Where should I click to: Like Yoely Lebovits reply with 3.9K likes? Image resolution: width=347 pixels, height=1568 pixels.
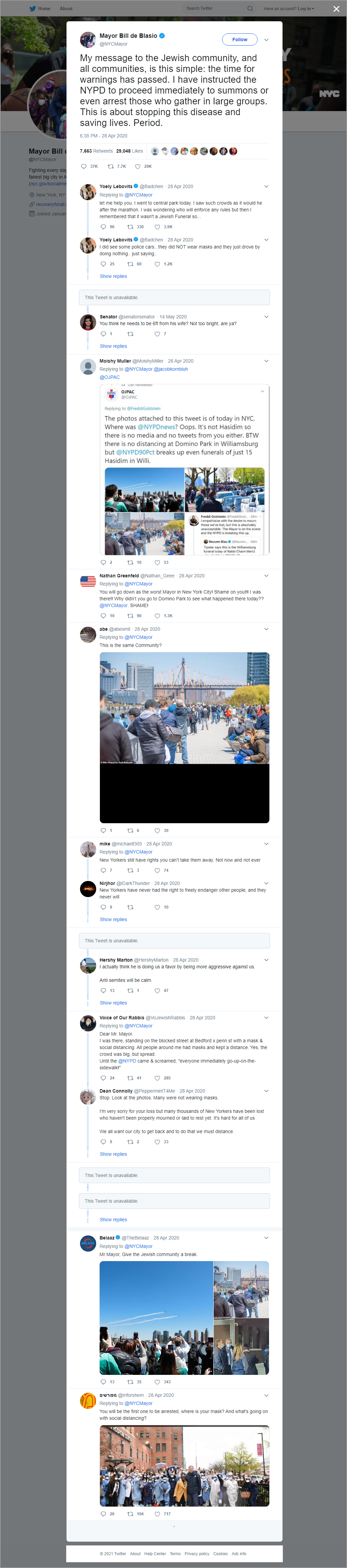[x=158, y=227]
